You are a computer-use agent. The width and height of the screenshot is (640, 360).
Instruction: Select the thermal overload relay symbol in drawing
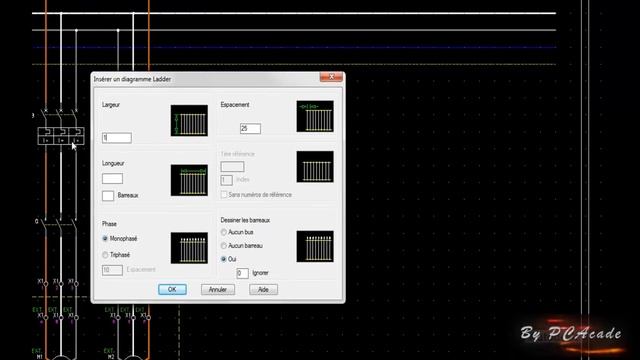coord(61,136)
